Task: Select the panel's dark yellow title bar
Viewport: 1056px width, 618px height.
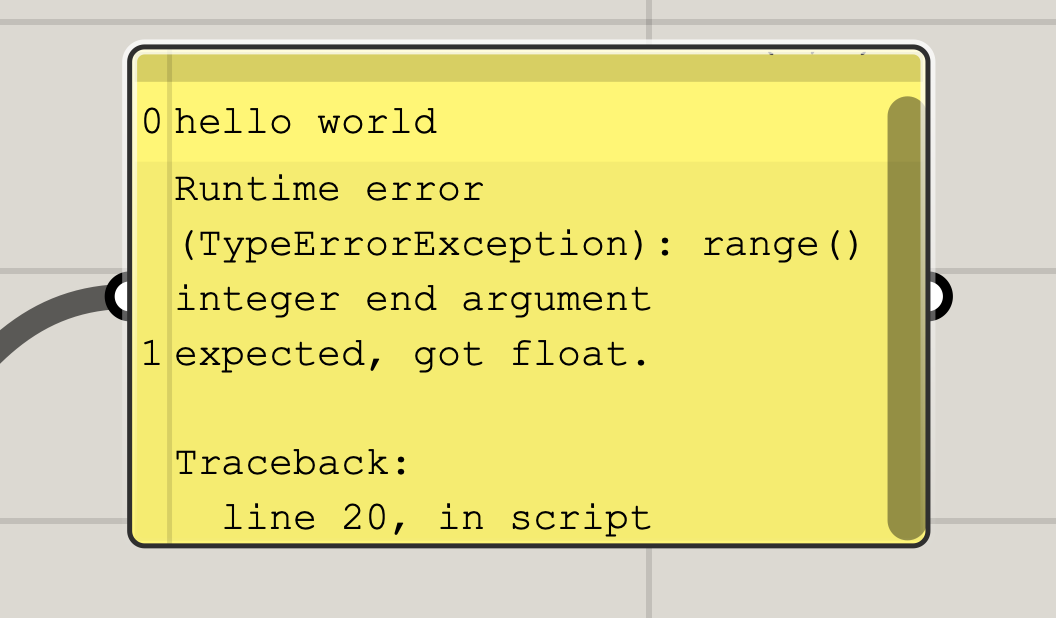Action: pos(529,67)
